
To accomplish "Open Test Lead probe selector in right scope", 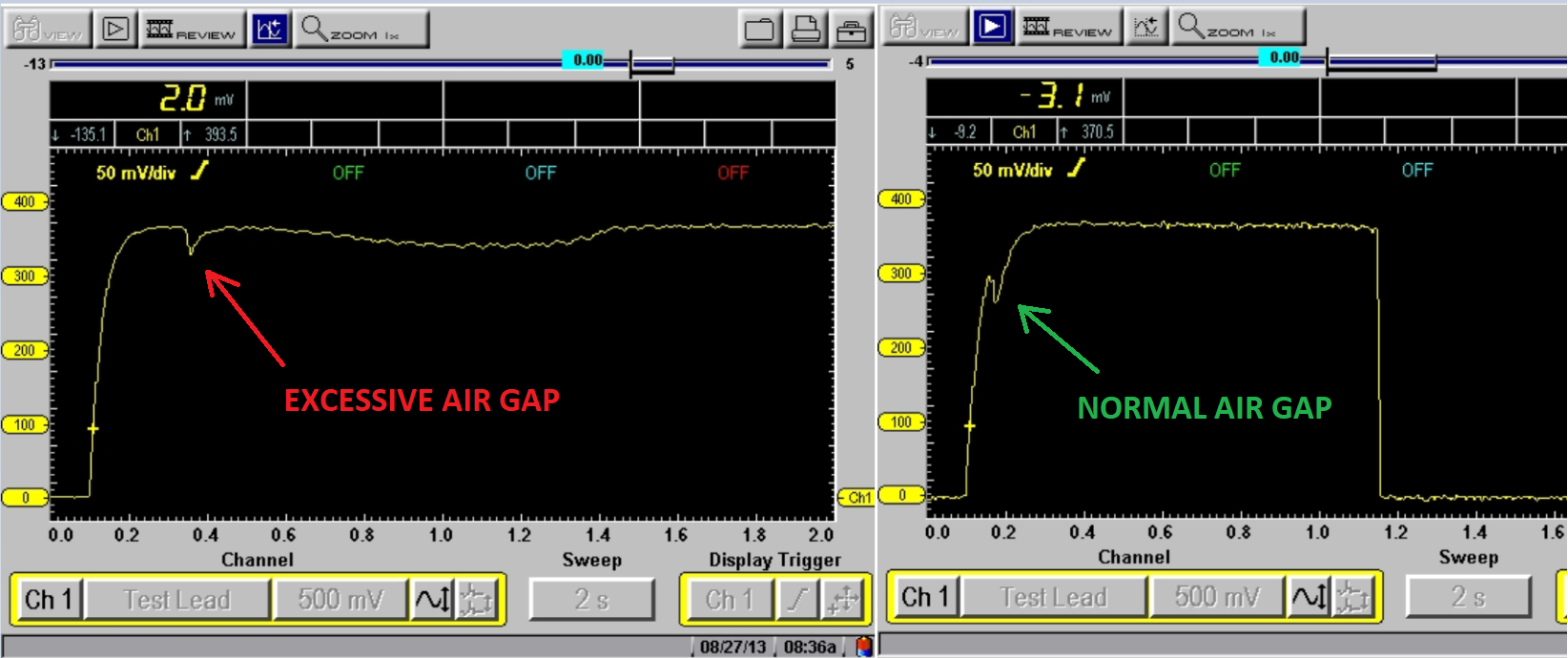I will pos(1054,597).
